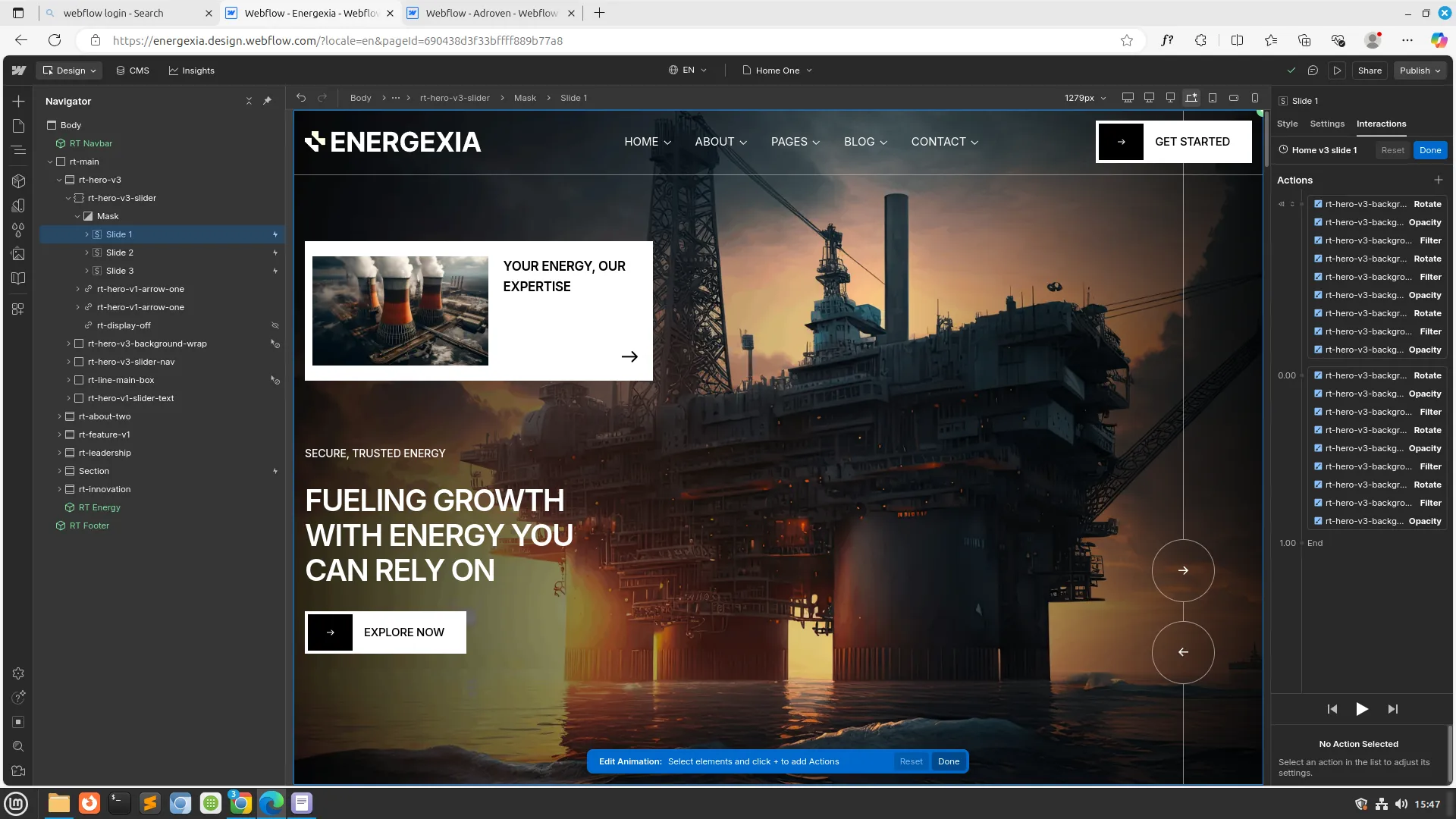Image resolution: width=1456 pixels, height=819 pixels.
Task: Open the Pages panel icon
Action: pyautogui.click(x=18, y=126)
